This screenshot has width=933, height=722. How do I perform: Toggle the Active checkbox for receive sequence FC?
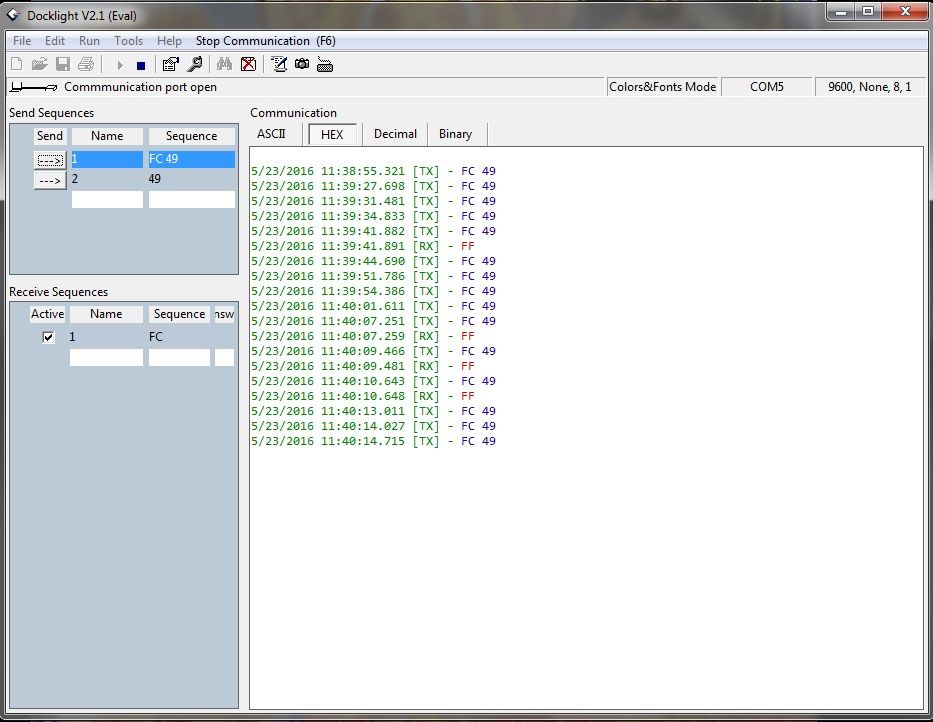48,337
